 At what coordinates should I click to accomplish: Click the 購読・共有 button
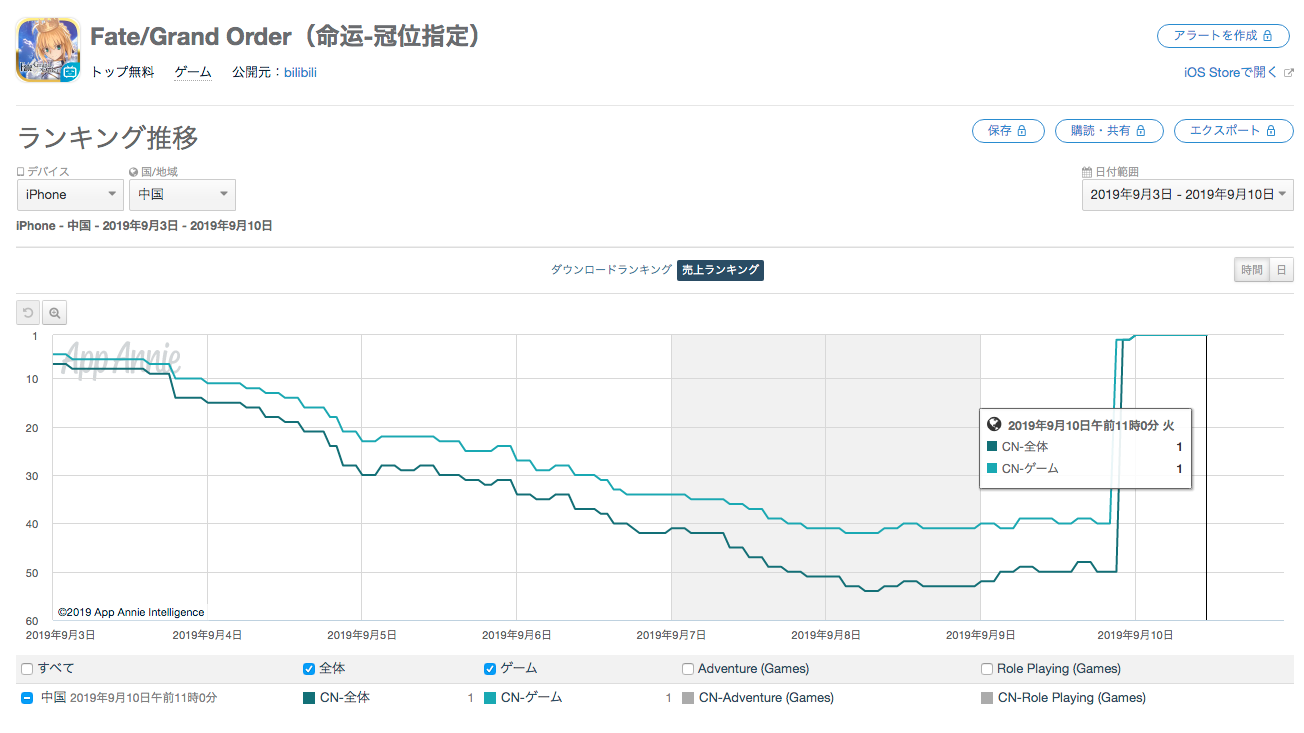click(1109, 131)
